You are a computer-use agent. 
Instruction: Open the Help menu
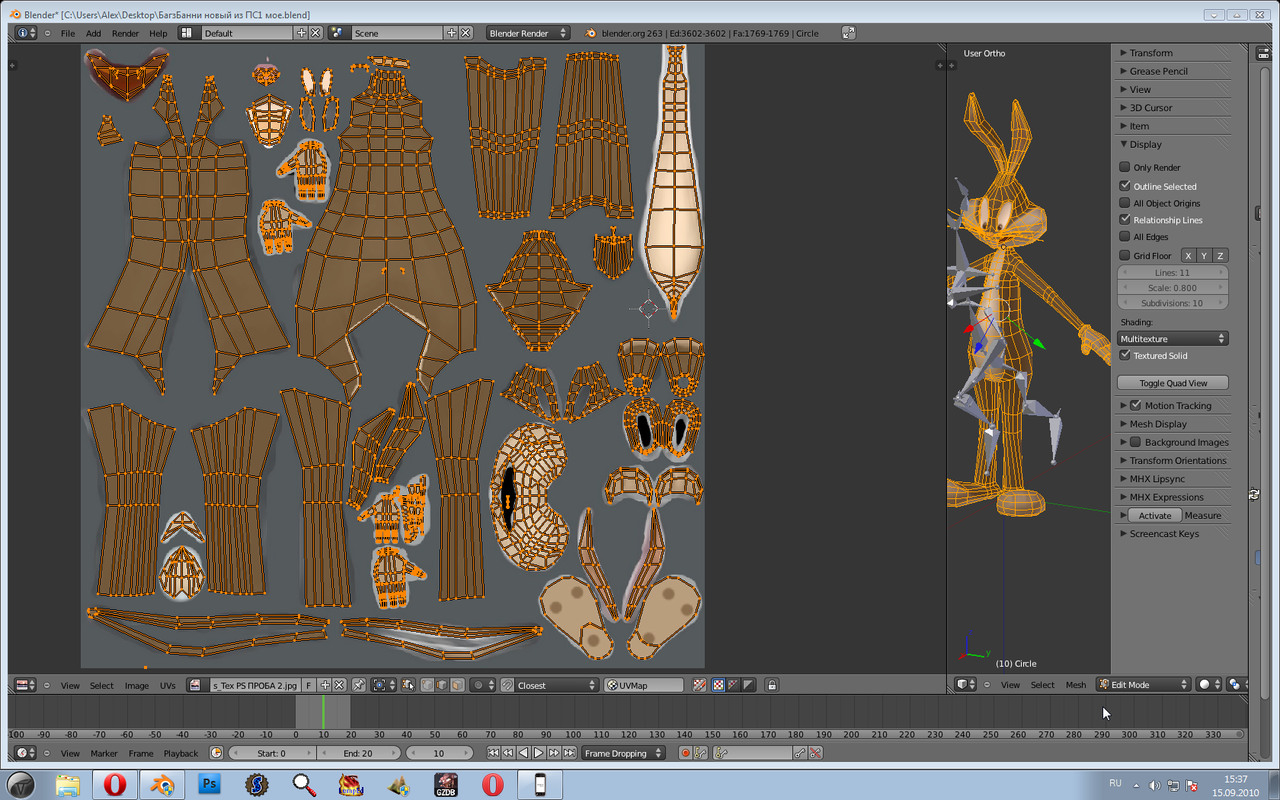(158, 33)
